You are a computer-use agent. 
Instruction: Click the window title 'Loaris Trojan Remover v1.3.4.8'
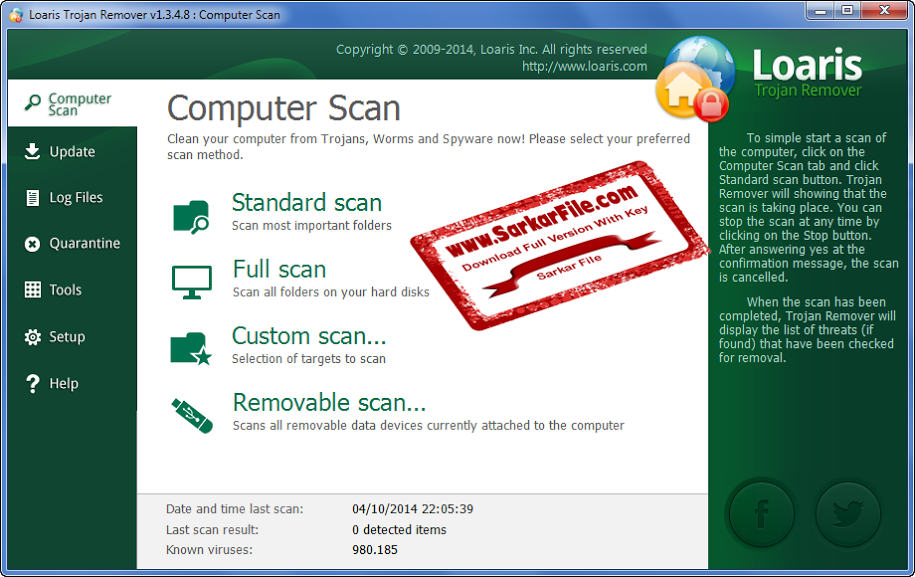[x=109, y=15]
